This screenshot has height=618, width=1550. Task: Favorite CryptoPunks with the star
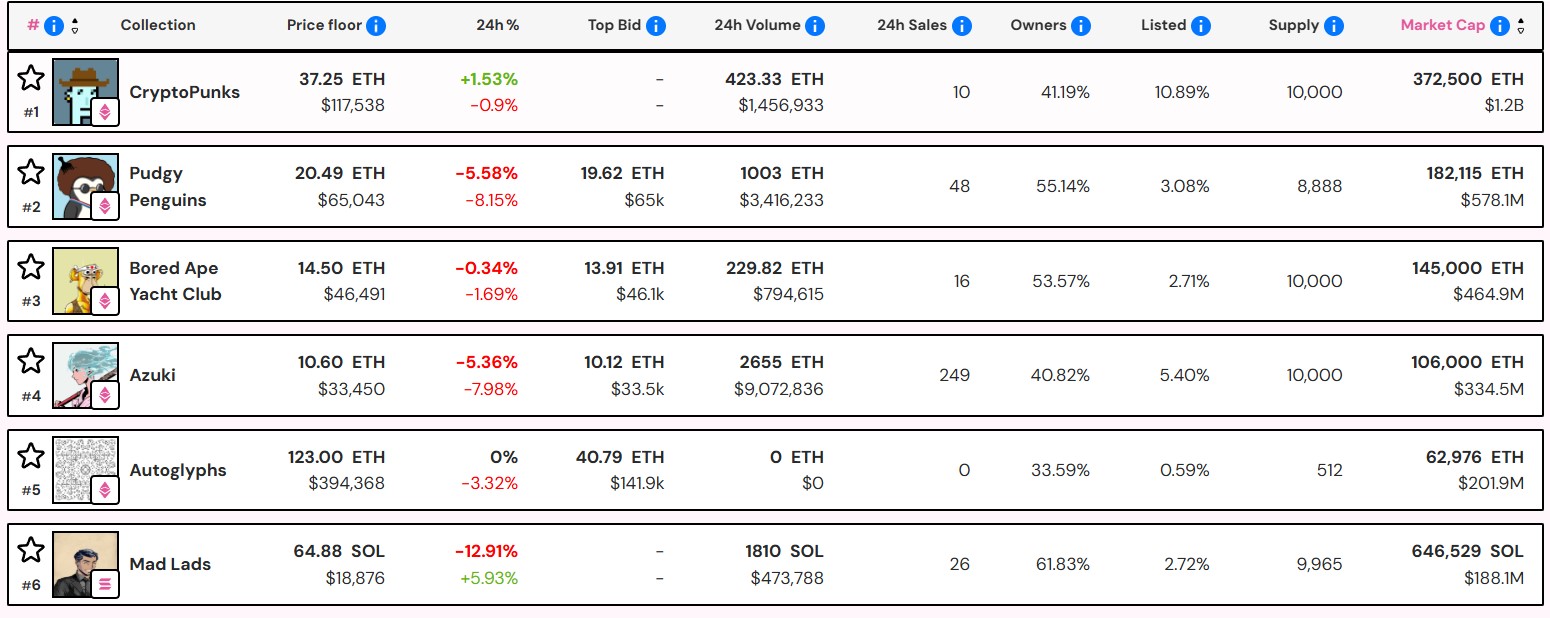31,78
